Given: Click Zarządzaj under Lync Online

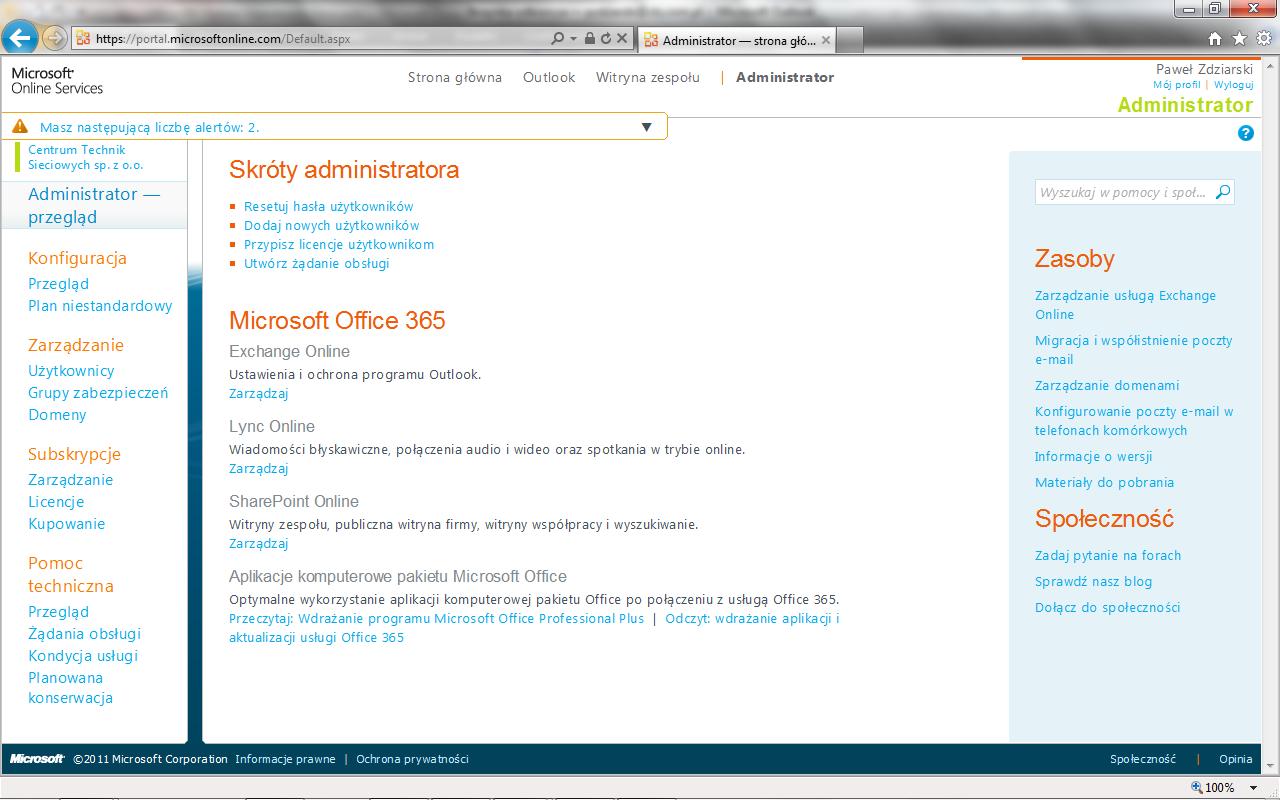Looking at the screenshot, I should [258, 468].
